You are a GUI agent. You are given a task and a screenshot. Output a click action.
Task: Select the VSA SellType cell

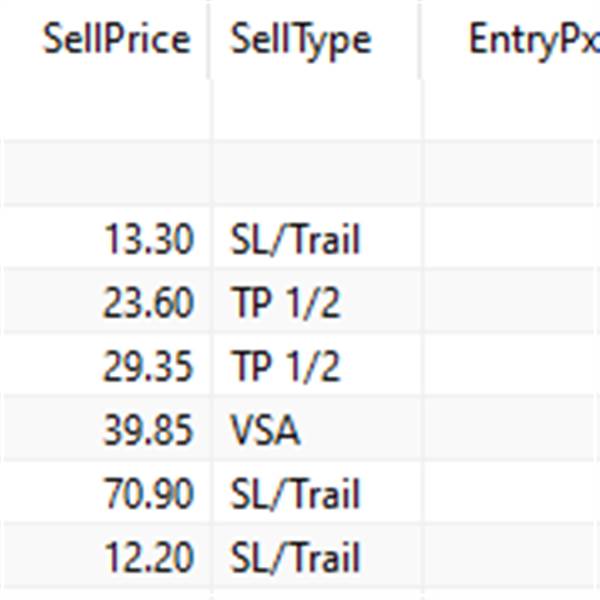click(265, 431)
